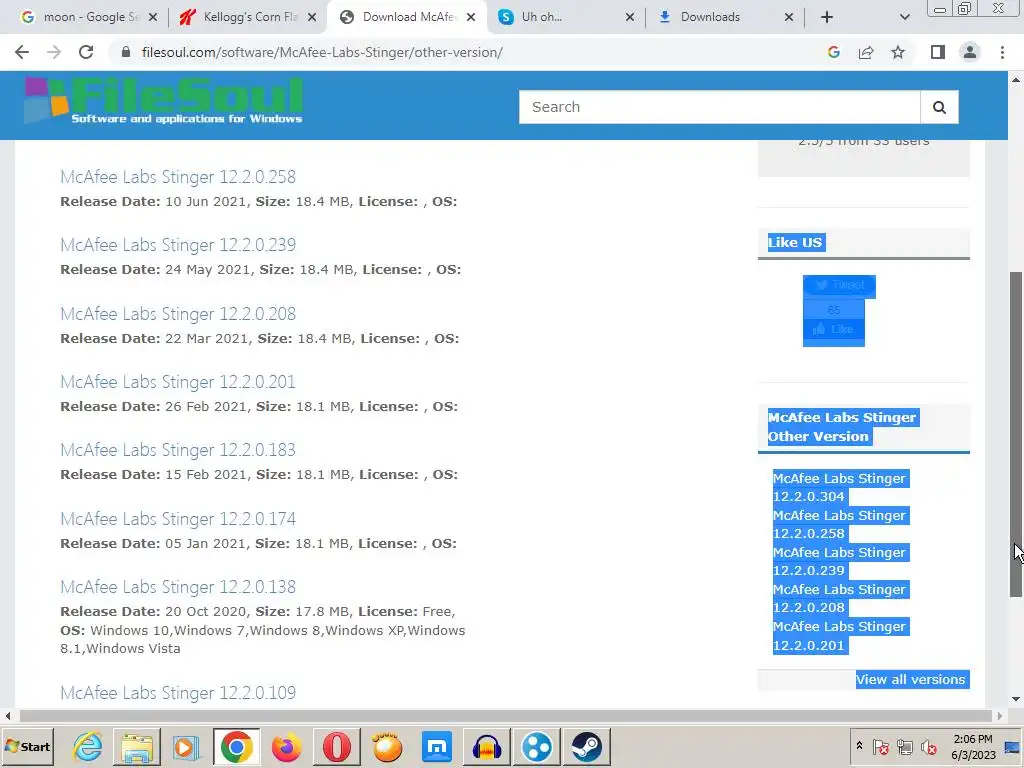Open Windows Explorer folder in taskbar
Screen dimensions: 1024x768
137,746
